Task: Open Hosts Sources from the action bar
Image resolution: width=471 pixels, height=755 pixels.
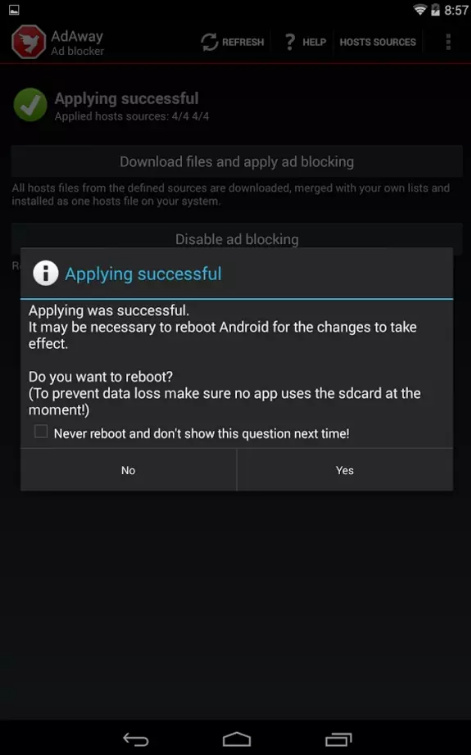Action: 378,42
